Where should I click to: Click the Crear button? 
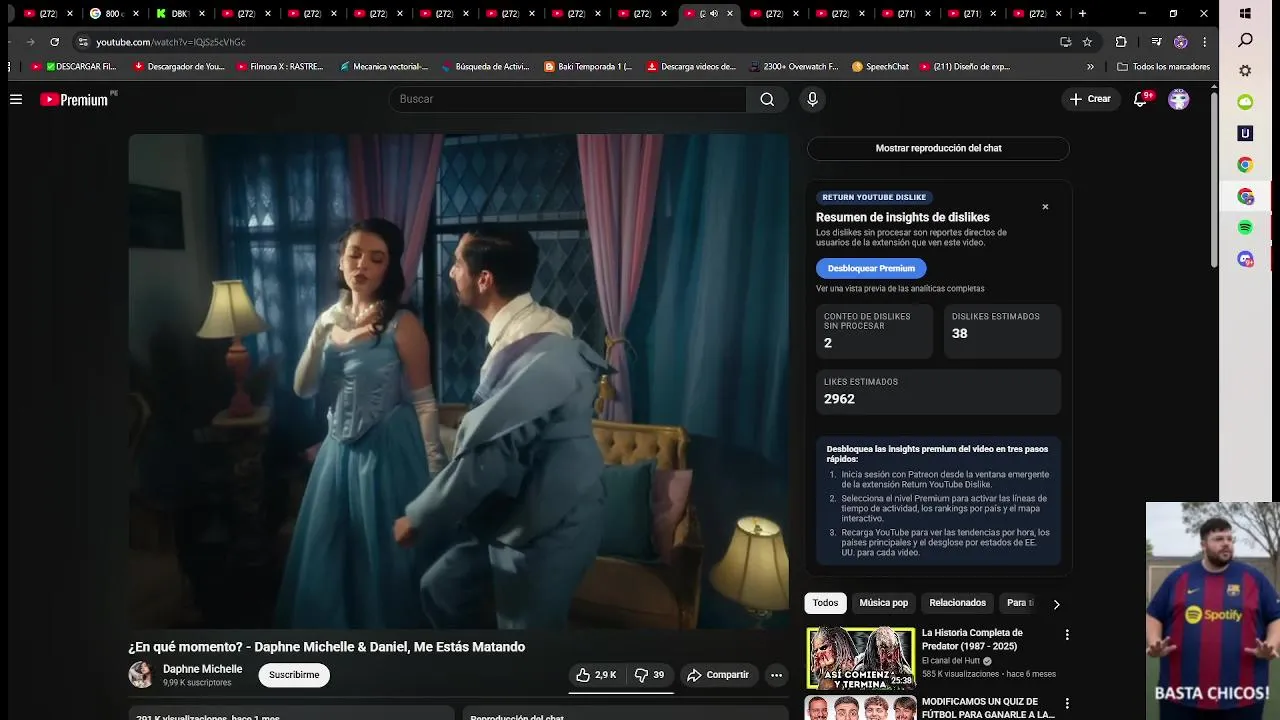(x=1090, y=99)
